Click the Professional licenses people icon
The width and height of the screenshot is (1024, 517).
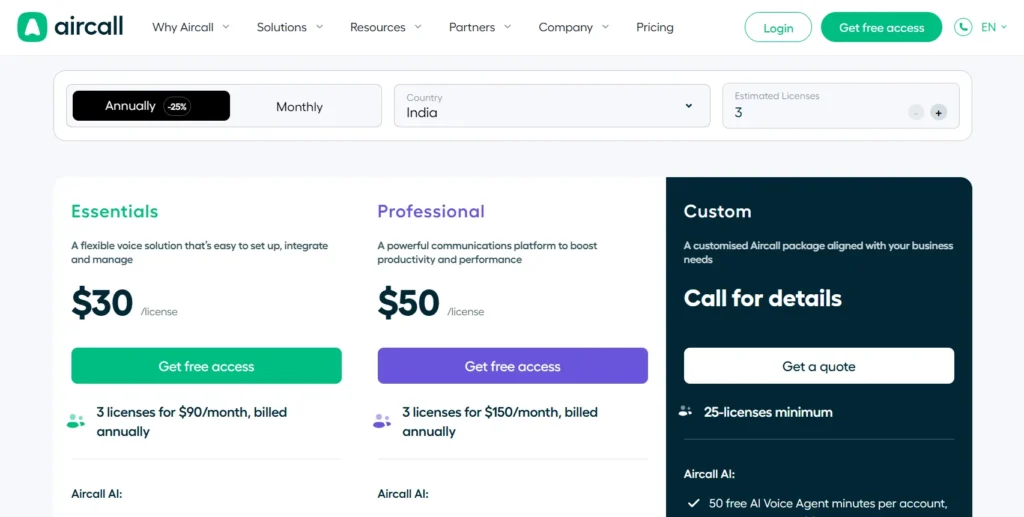point(382,421)
